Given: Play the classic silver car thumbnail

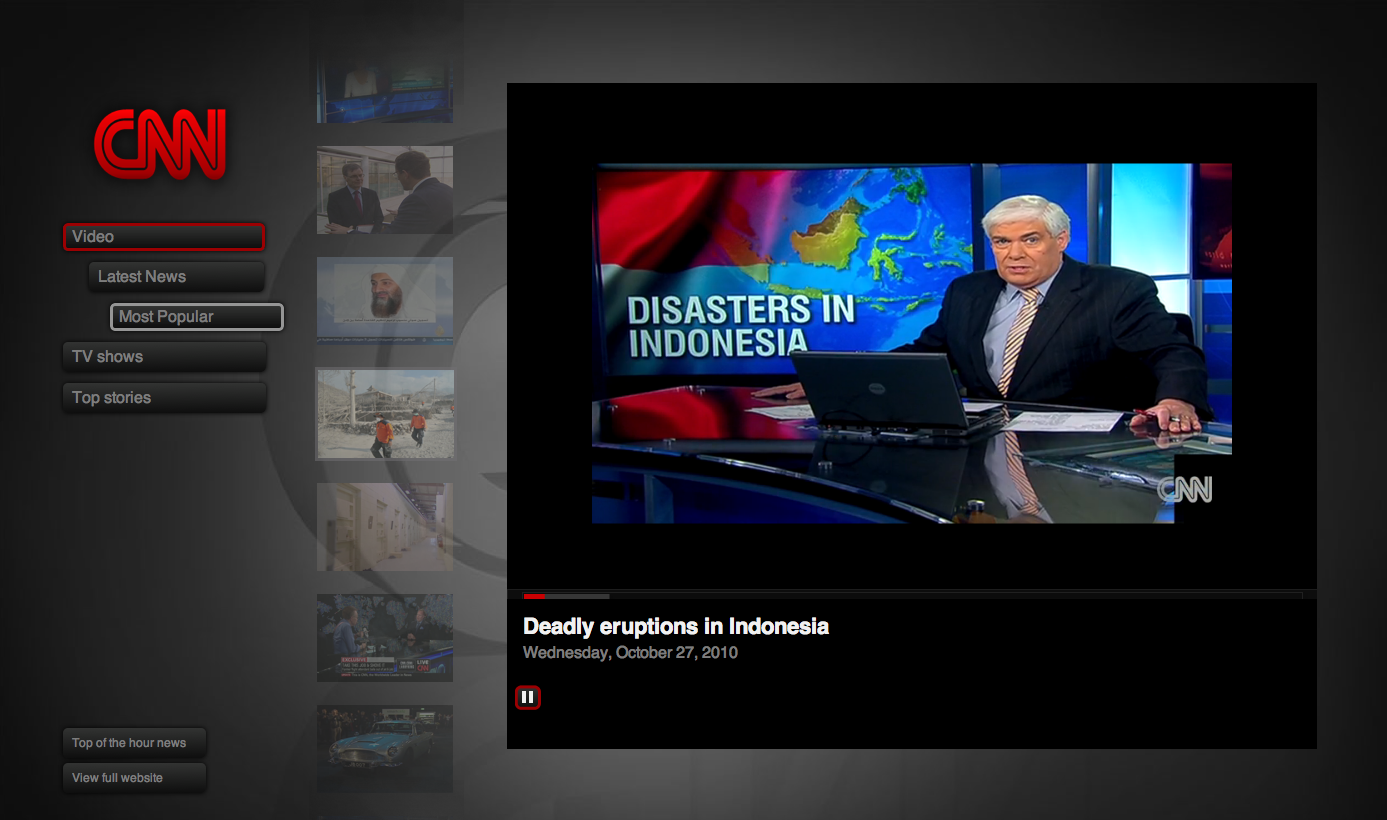Looking at the screenshot, I should [385, 749].
